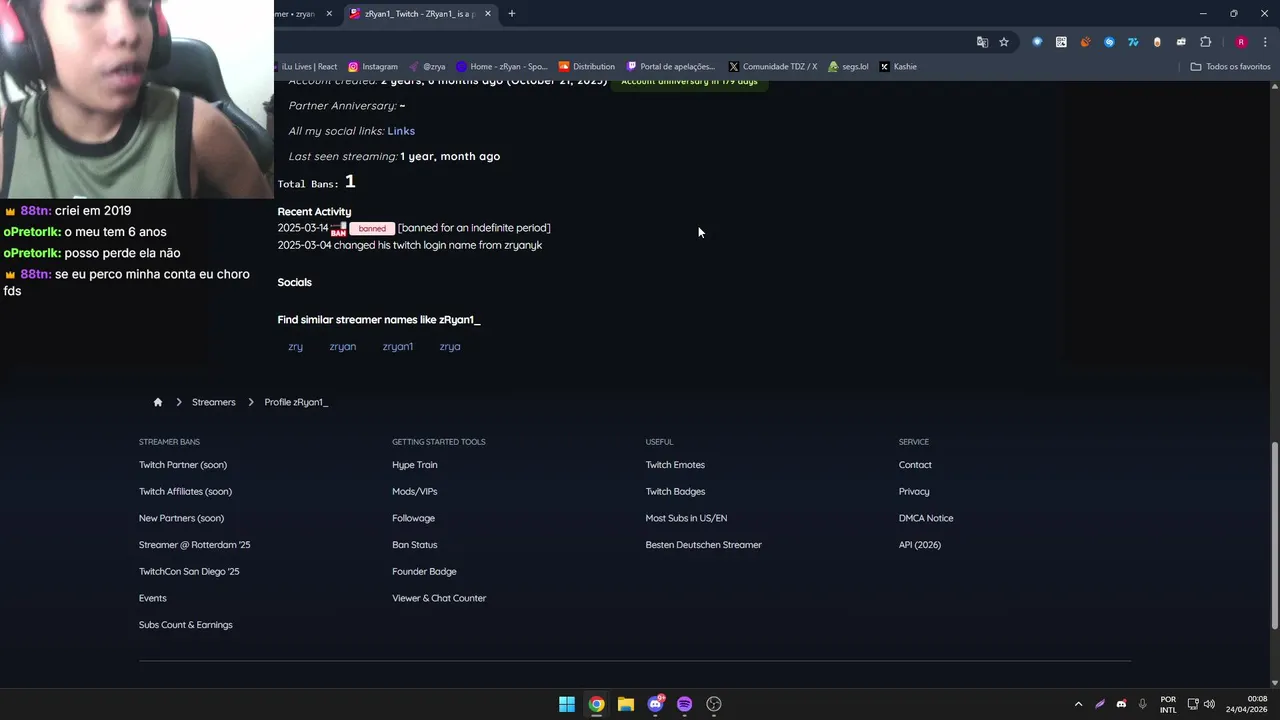Close the first partially visible tab
This screenshot has height=720, width=1280.
pos(329,14)
